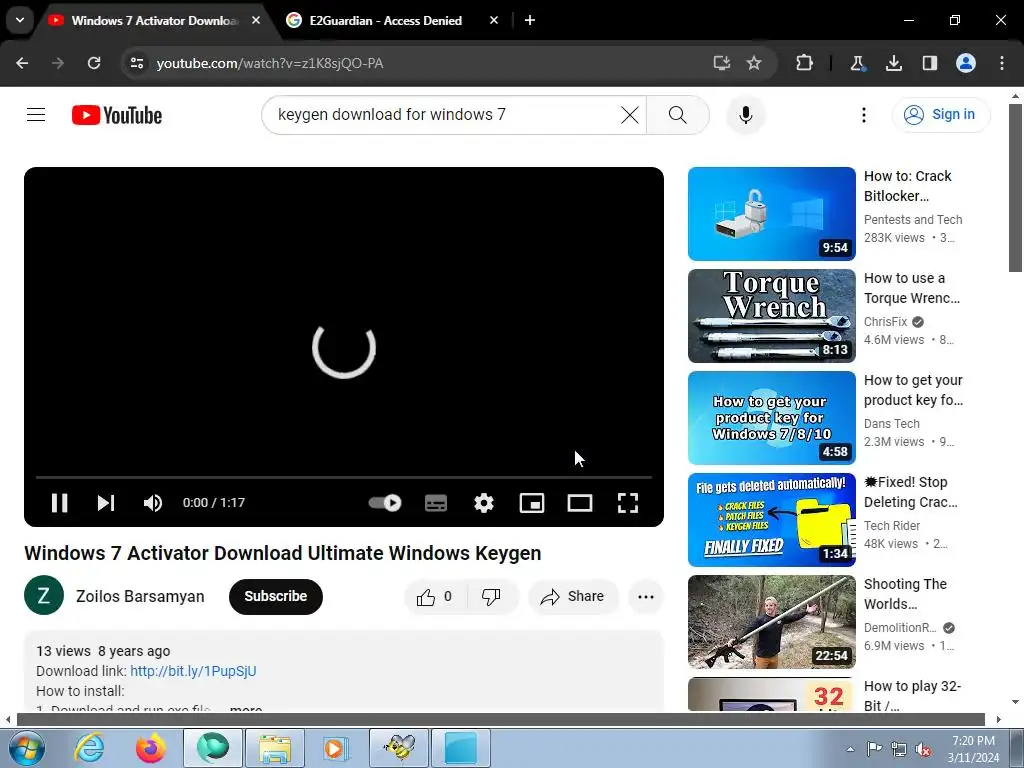Pause the video
Screen dimensions: 1024x768
point(59,503)
